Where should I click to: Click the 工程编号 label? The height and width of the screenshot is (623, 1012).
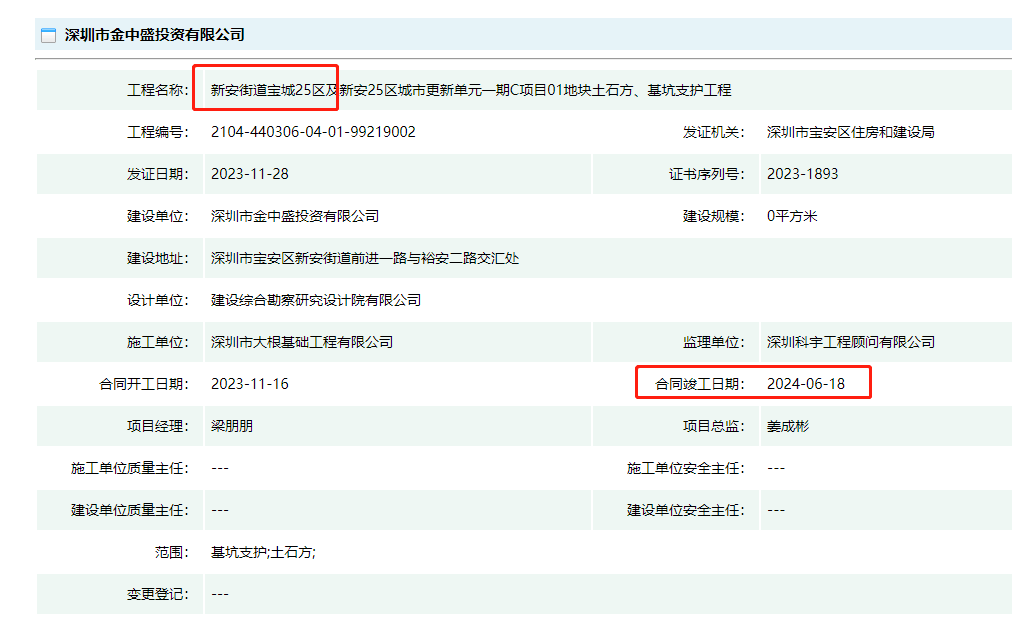click(x=158, y=132)
